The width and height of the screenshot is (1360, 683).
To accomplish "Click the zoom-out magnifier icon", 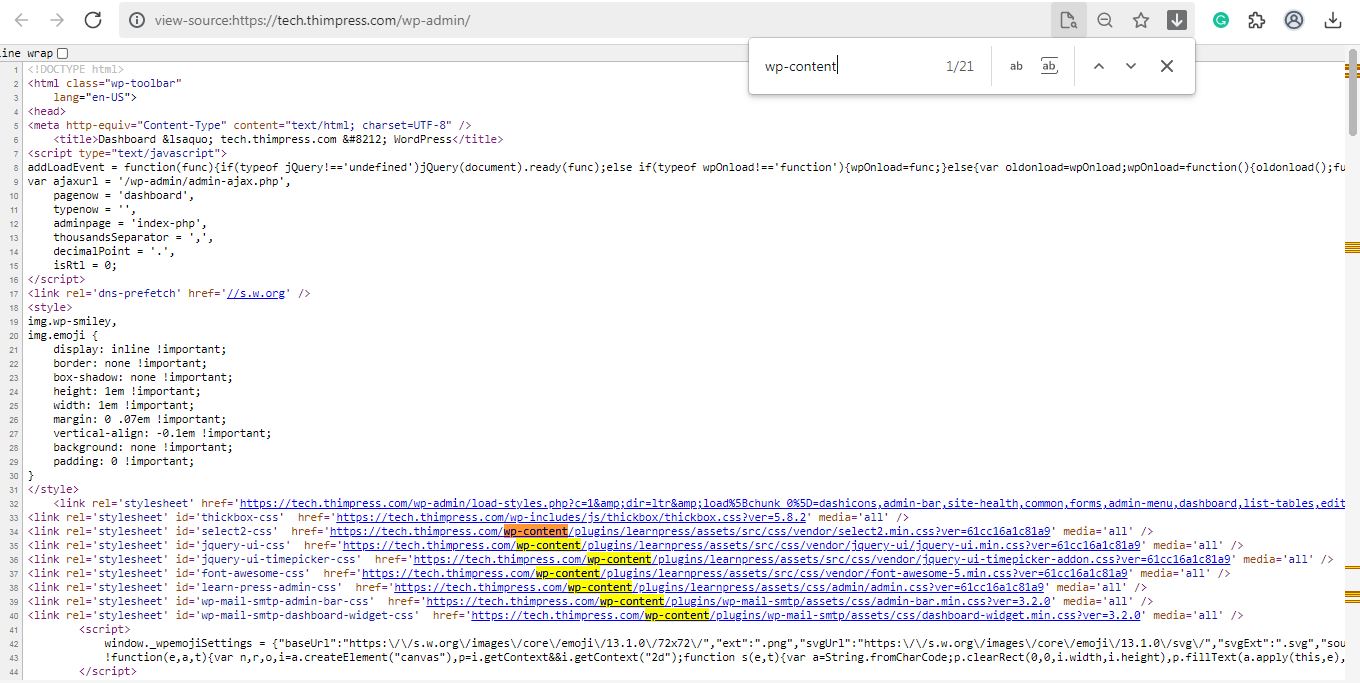I will pos(1105,19).
